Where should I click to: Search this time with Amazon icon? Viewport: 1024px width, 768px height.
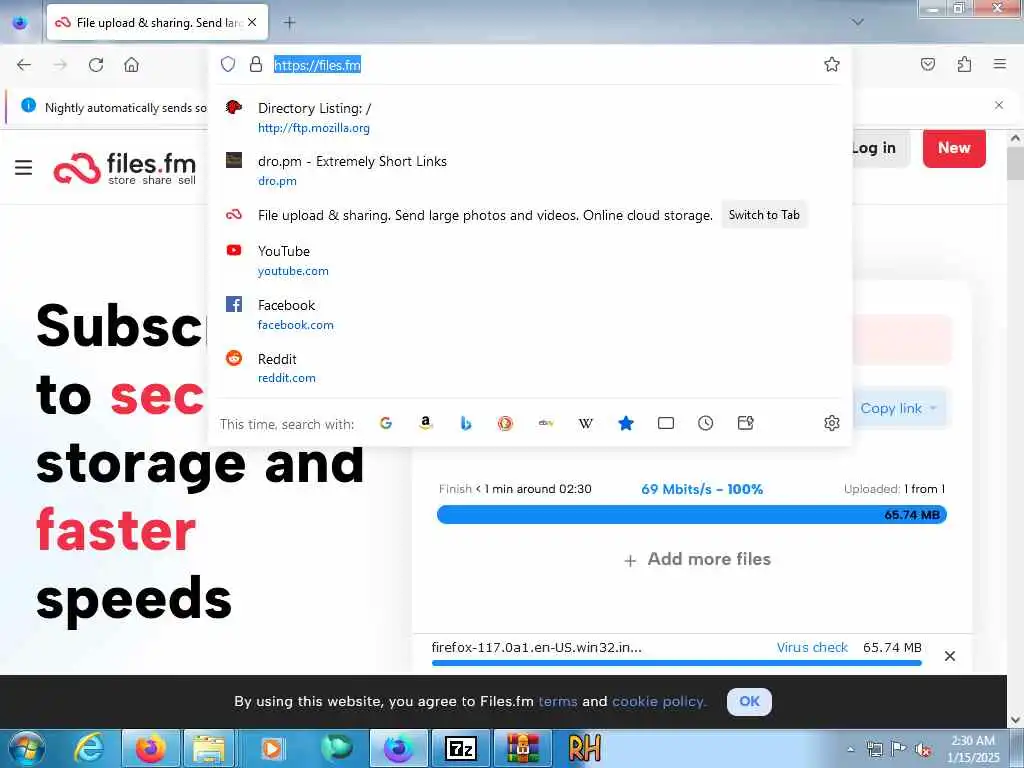(x=426, y=423)
